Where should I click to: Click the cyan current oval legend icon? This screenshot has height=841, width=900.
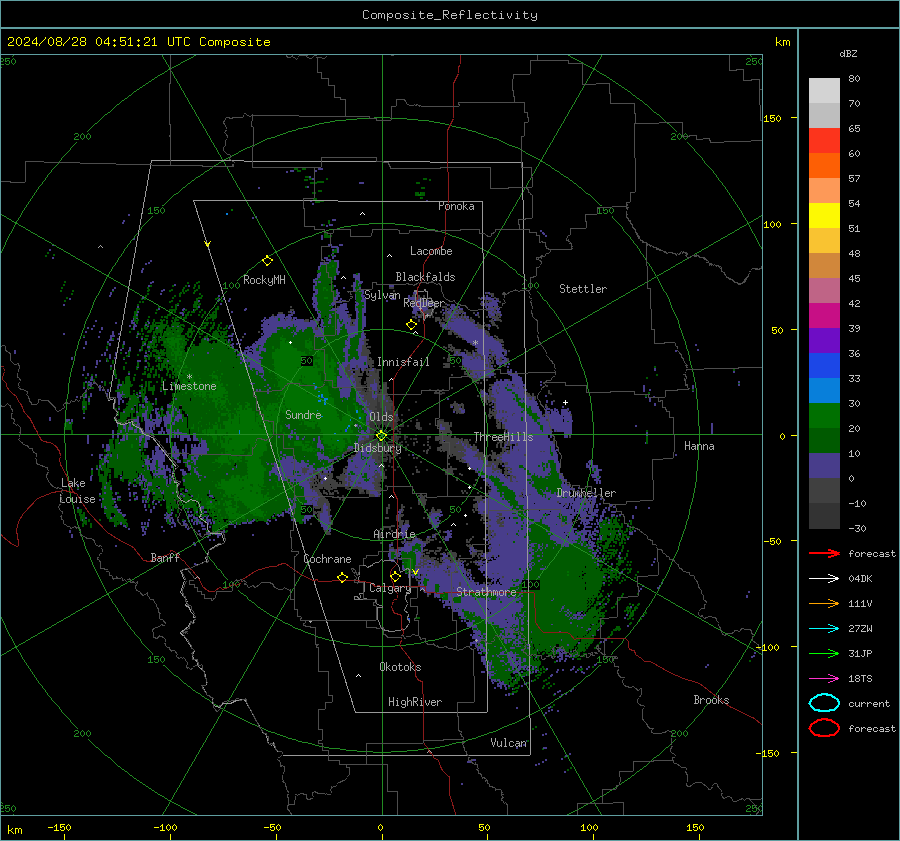coord(824,703)
